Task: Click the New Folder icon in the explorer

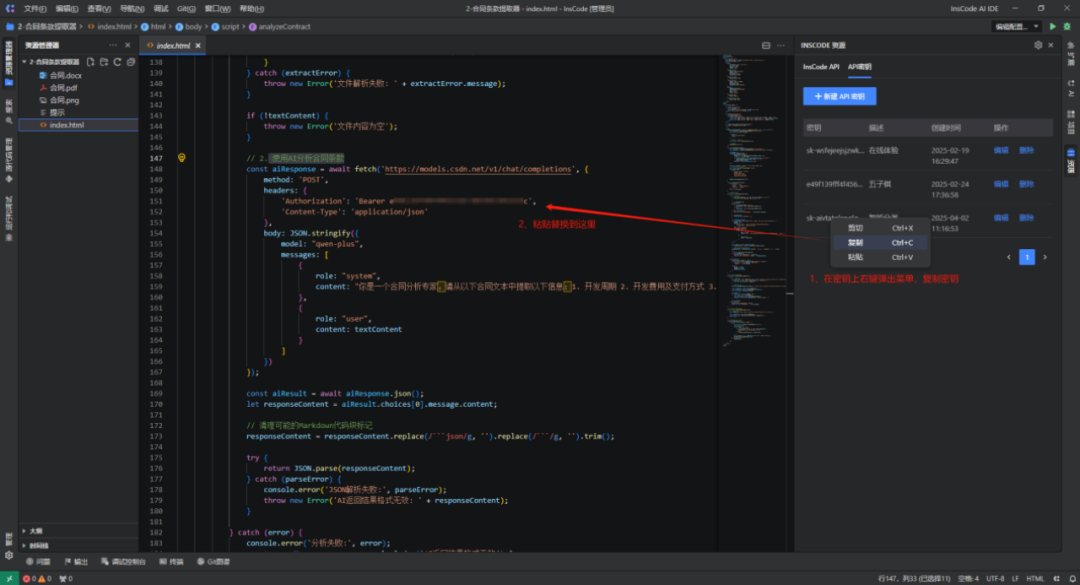Action: [x=104, y=62]
